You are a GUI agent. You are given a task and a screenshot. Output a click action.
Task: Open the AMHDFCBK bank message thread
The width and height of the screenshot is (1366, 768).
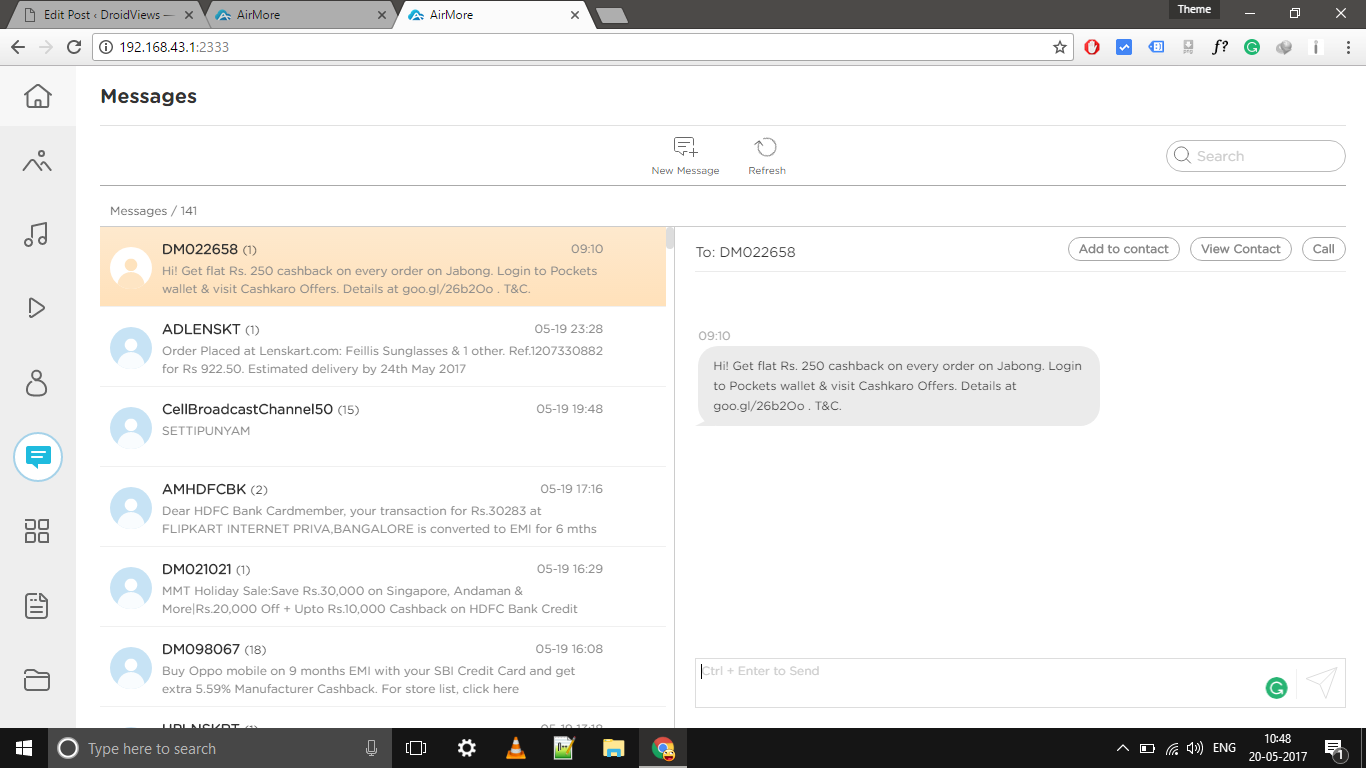coord(383,507)
